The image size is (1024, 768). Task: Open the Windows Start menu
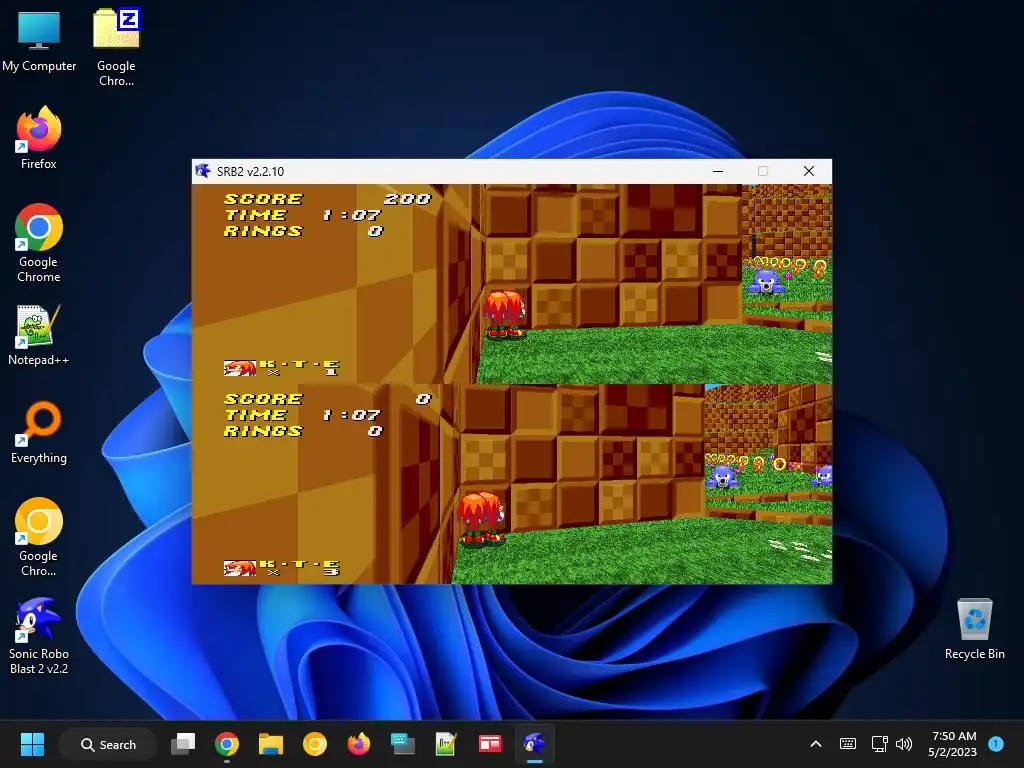point(32,744)
